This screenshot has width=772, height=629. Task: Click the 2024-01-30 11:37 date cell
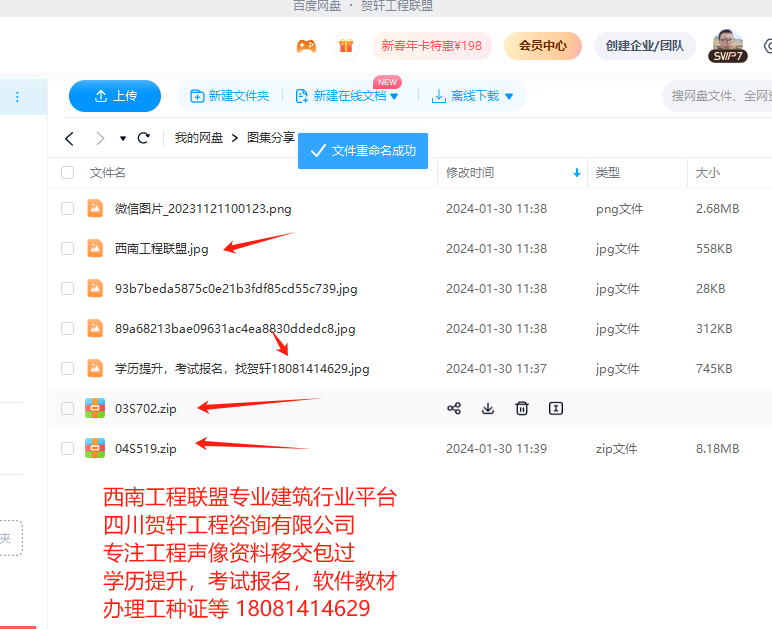click(x=496, y=369)
